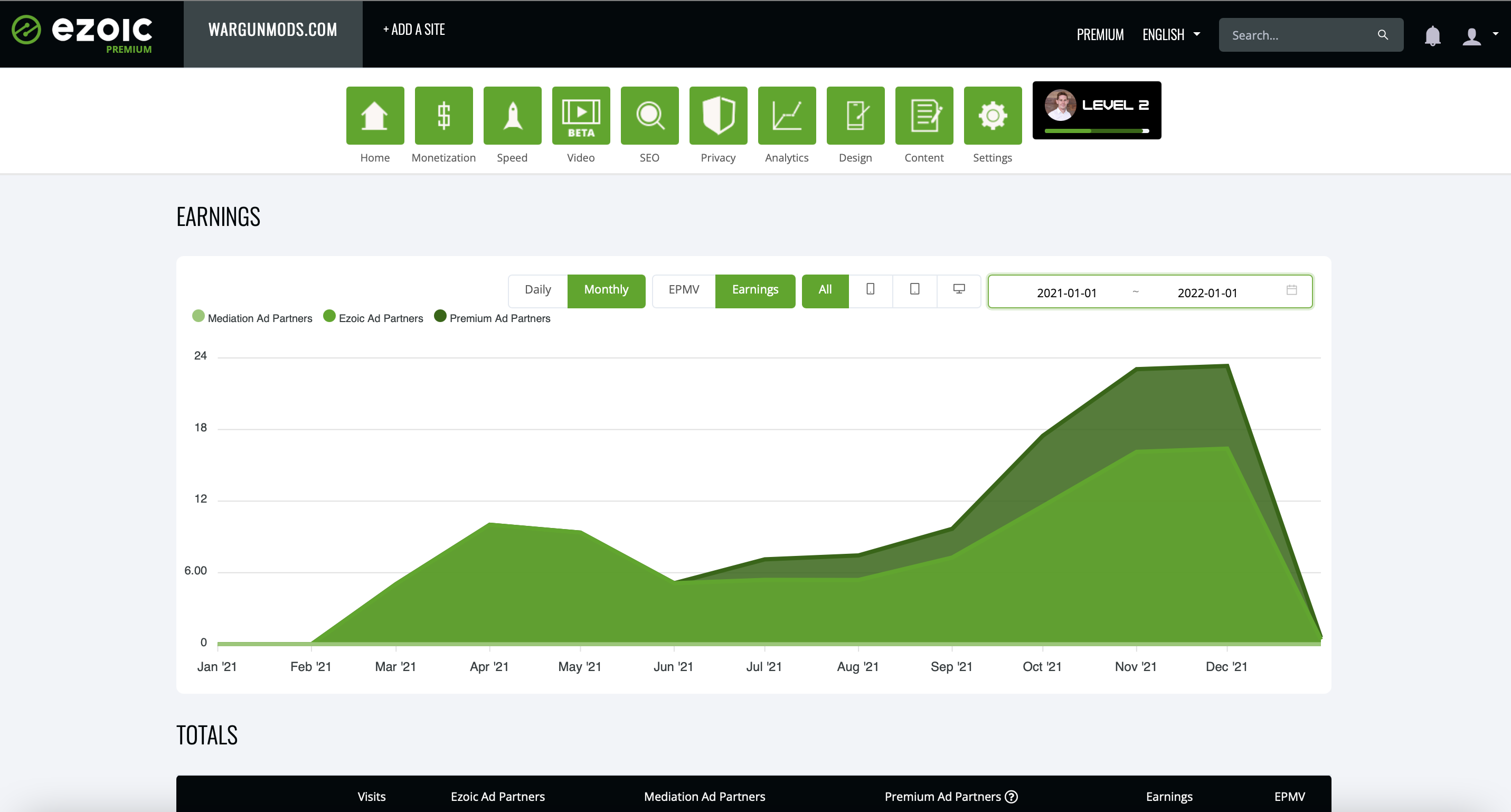Show EPMV on the chart
The width and height of the screenshot is (1511, 812).
coord(684,290)
